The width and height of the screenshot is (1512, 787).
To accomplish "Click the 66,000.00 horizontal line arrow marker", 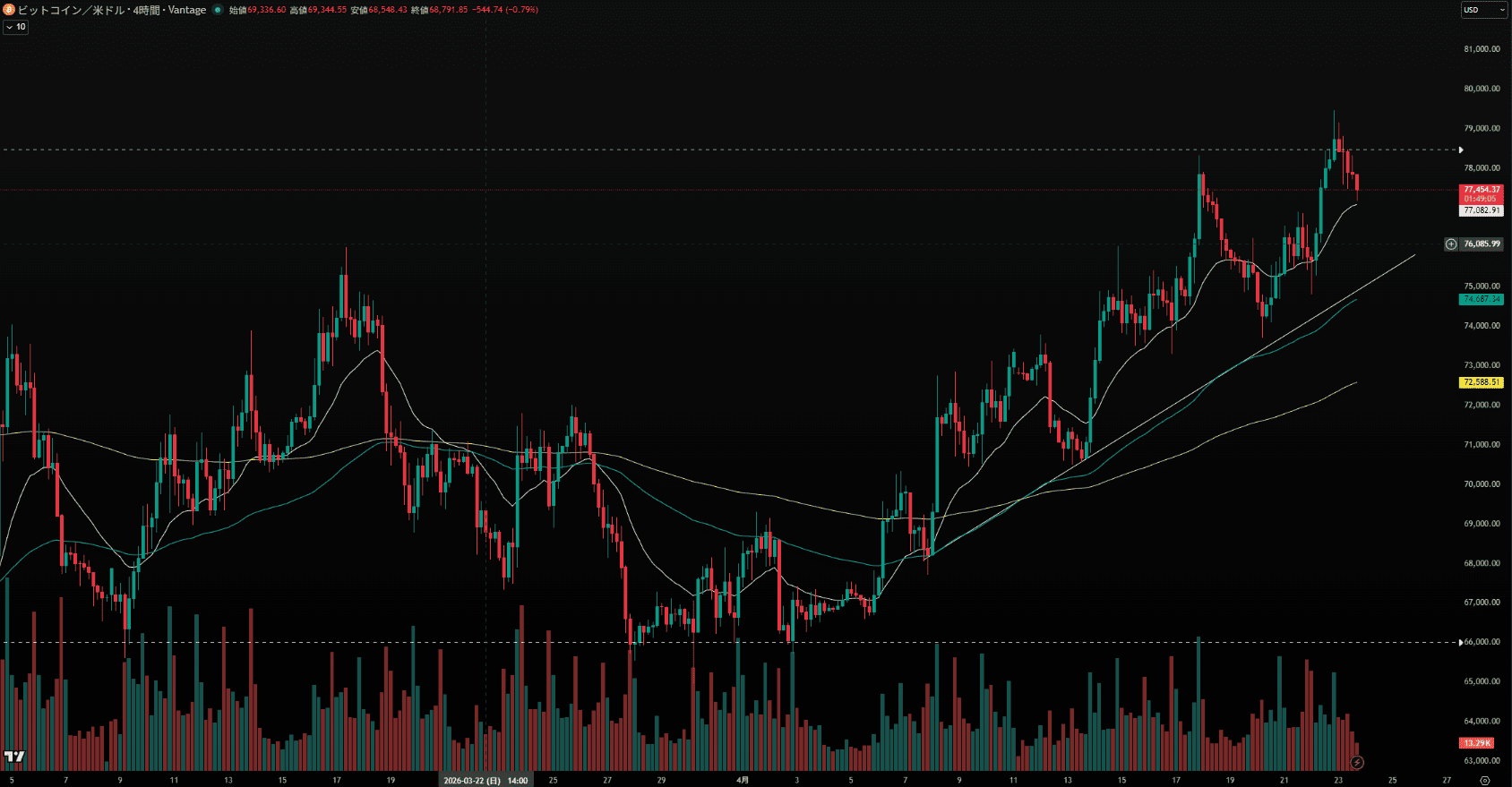I will [1461, 642].
